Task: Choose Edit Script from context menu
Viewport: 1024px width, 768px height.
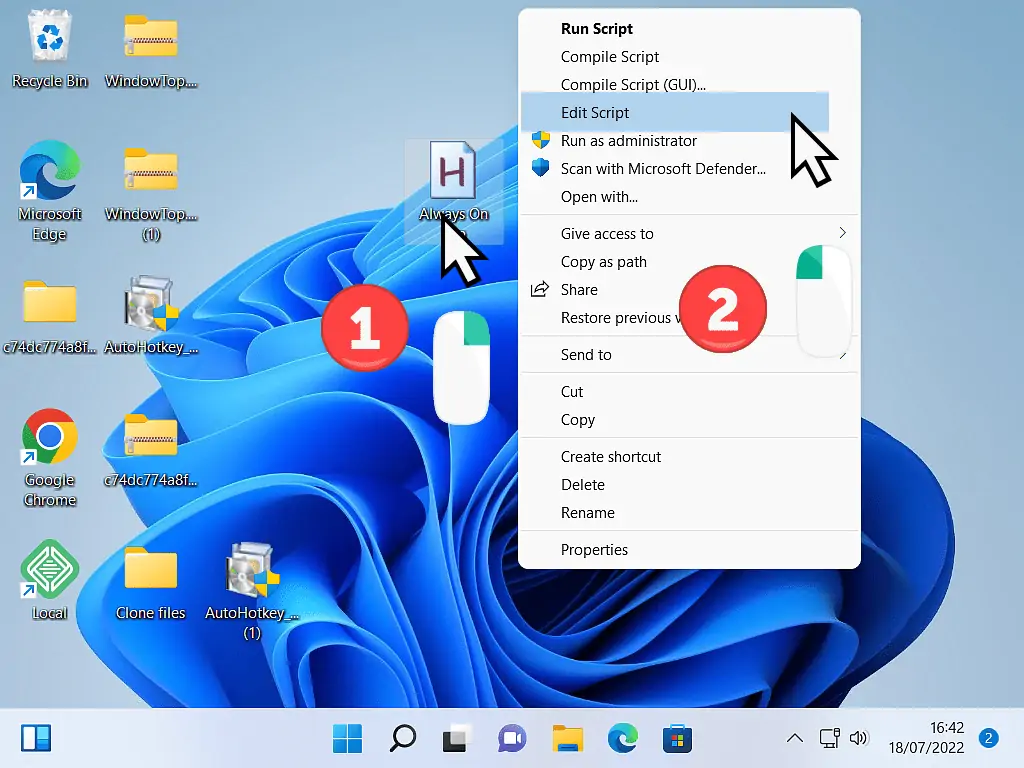Action: point(595,113)
